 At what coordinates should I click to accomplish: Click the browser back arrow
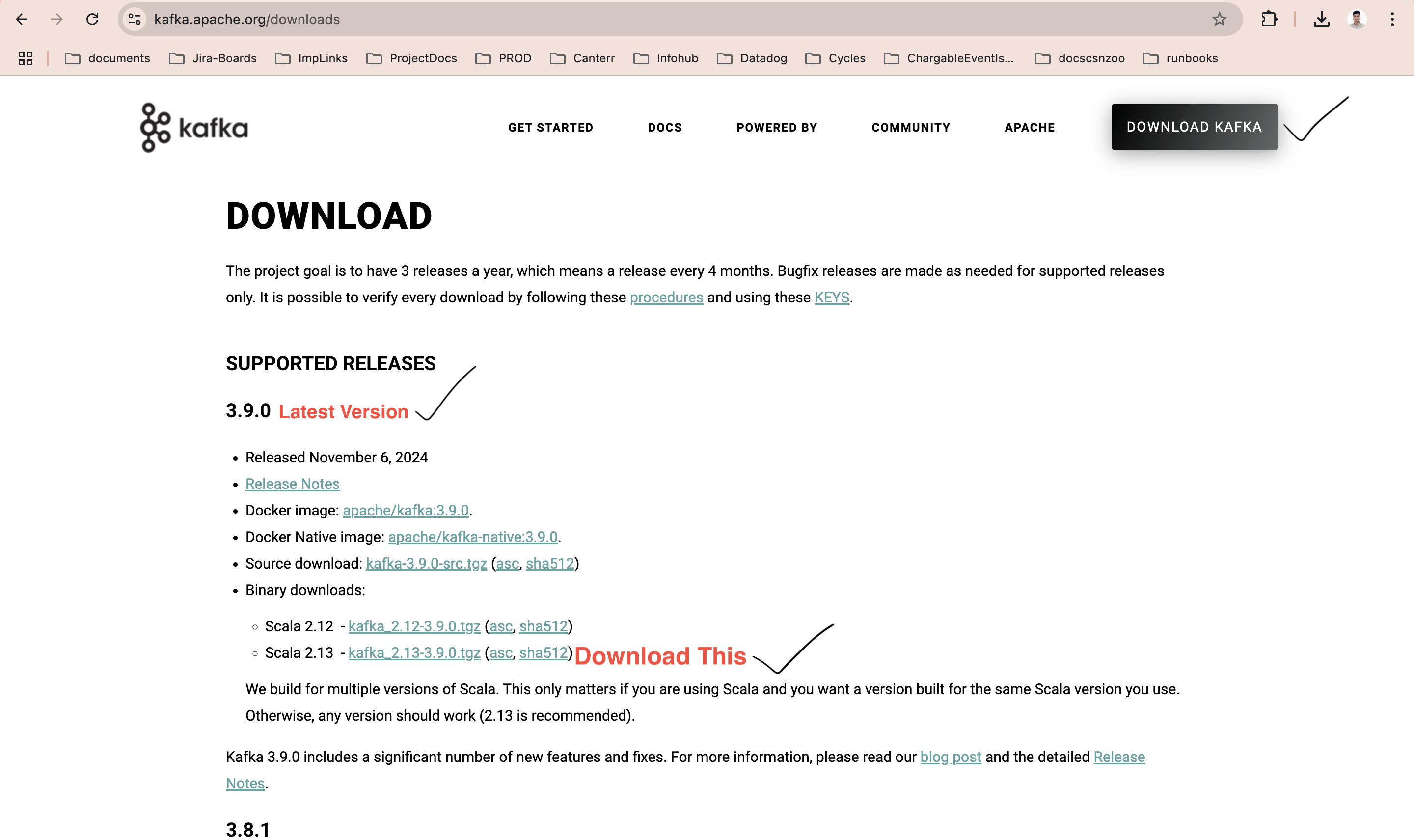point(22,19)
